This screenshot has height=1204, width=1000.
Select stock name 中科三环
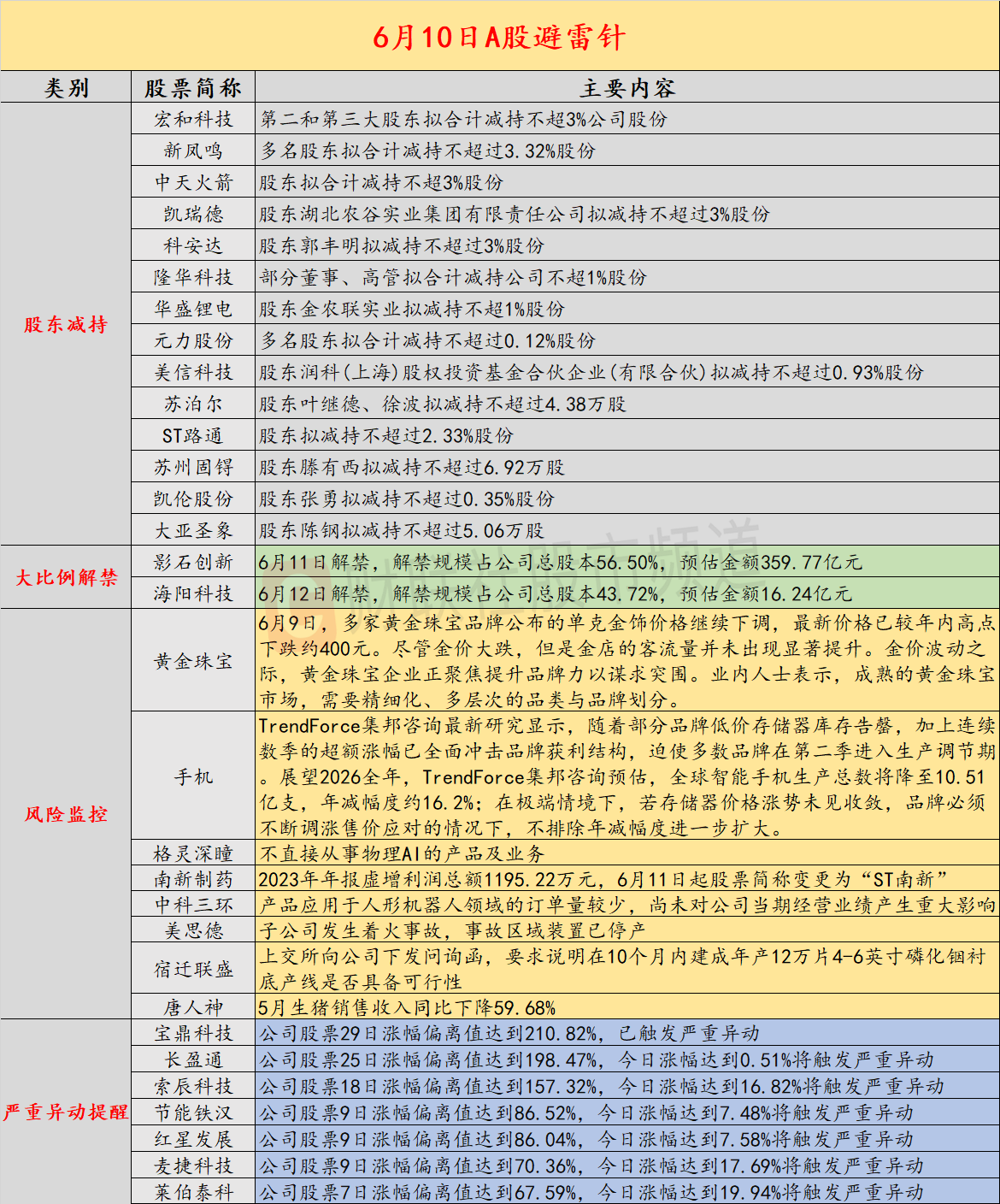tap(193, 906)
